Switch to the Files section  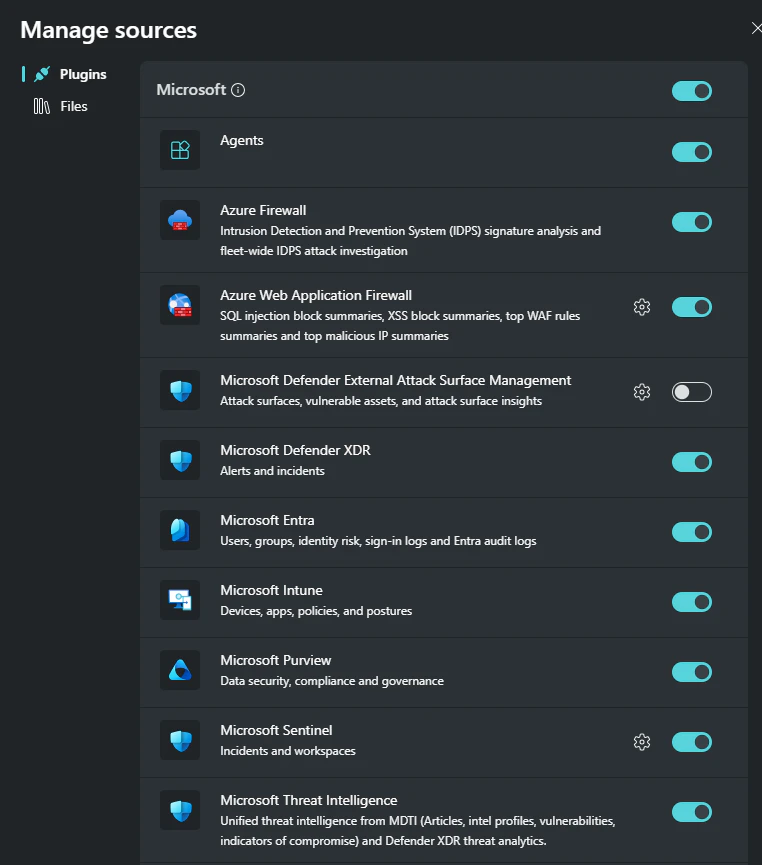click(x=61, y=106)
